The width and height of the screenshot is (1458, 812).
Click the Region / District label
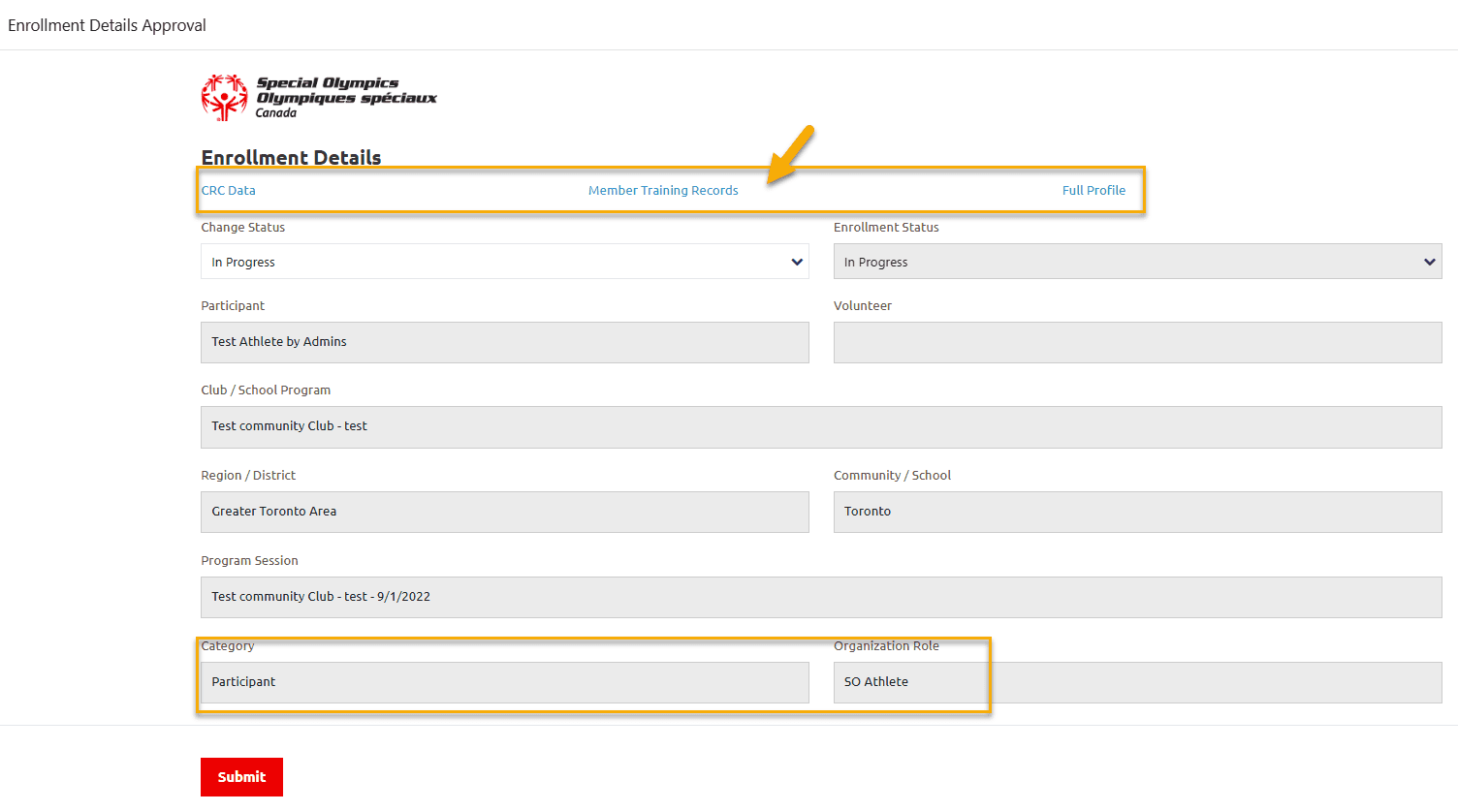(x=248, y=476)
